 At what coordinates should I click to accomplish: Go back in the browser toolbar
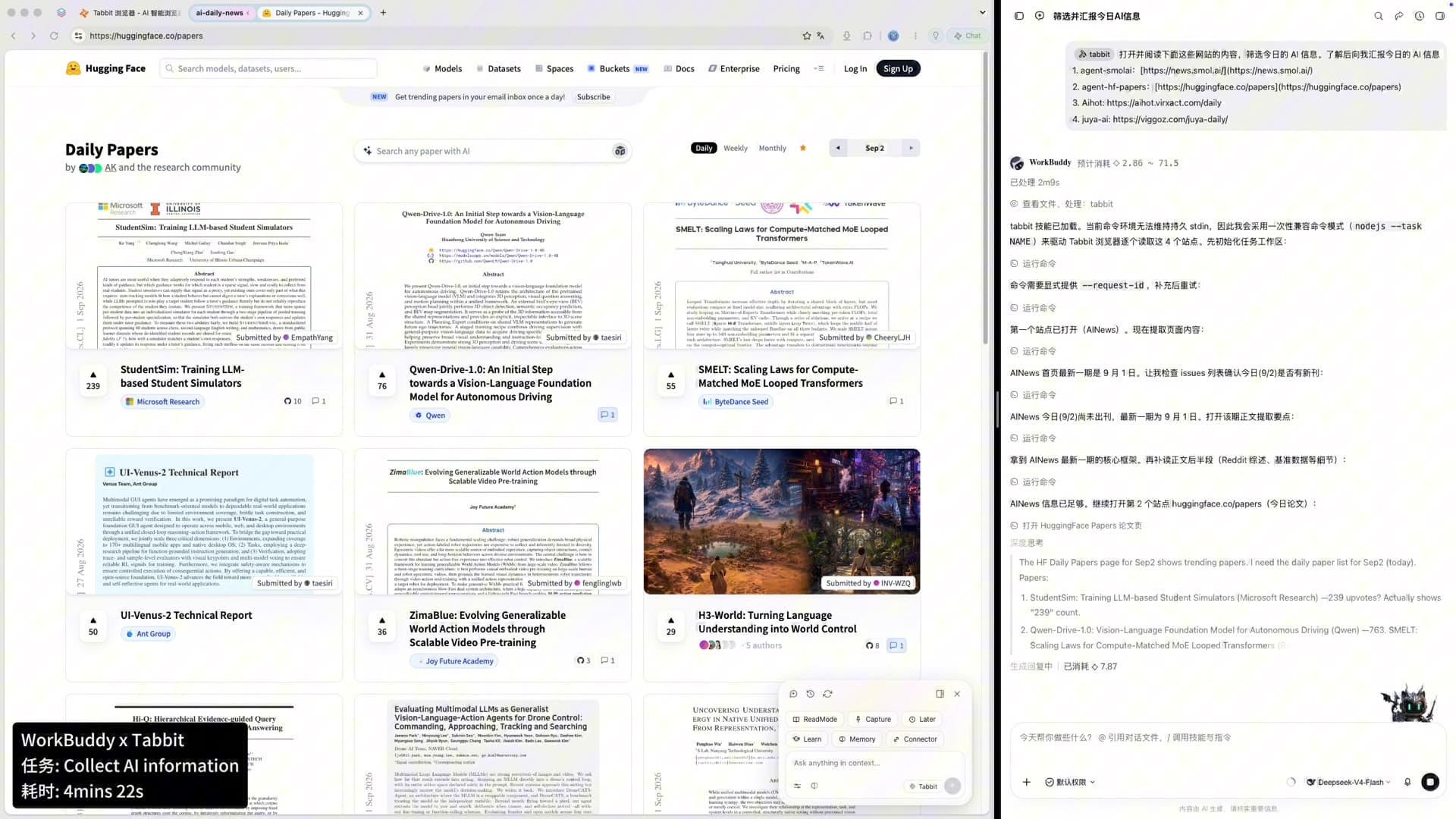(14, 36)
